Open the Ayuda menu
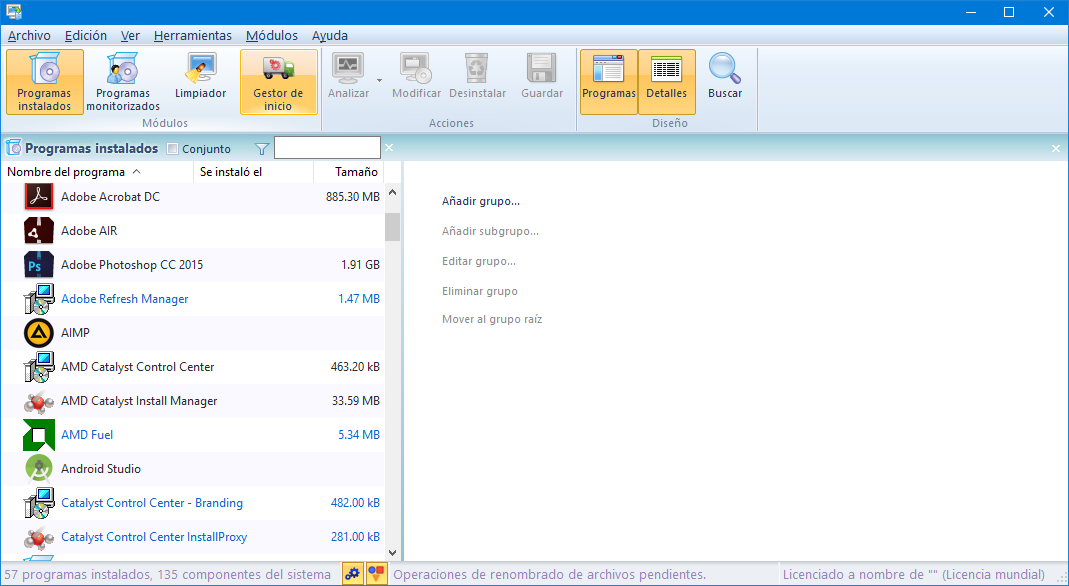The image size is (1069, 586). tap(330, 35)
